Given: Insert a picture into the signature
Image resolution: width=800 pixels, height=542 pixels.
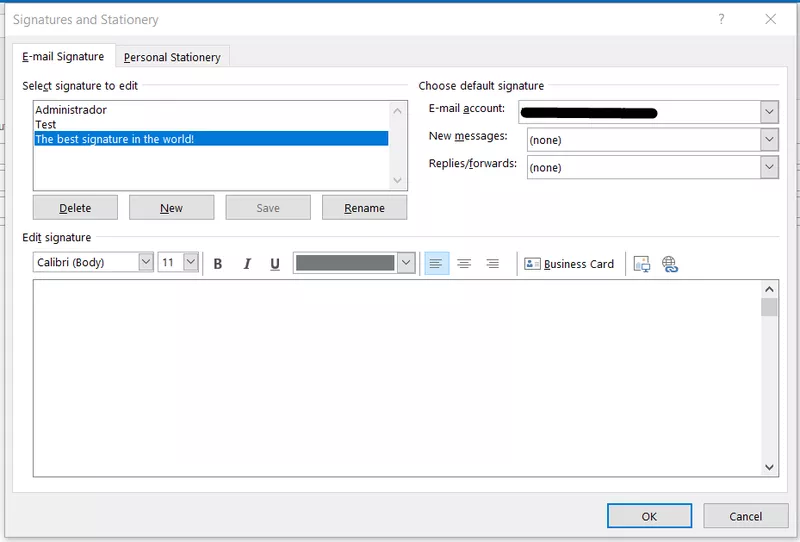Looking at the screenshot, I should click(x=641, y=264).
